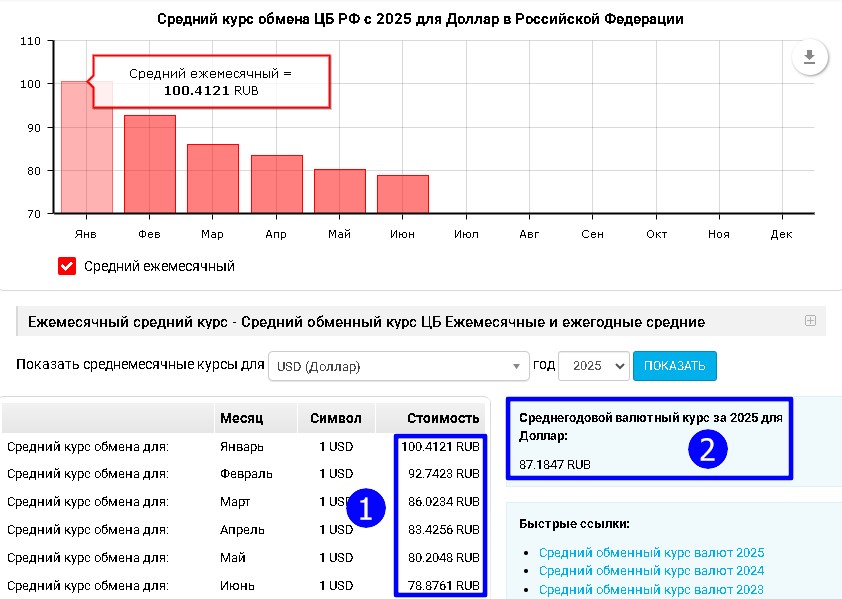Click the May bar in the chart

(340, 191)
